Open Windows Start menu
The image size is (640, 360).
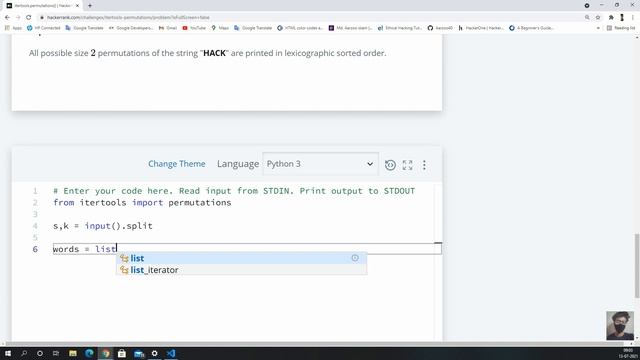(8, 353)
